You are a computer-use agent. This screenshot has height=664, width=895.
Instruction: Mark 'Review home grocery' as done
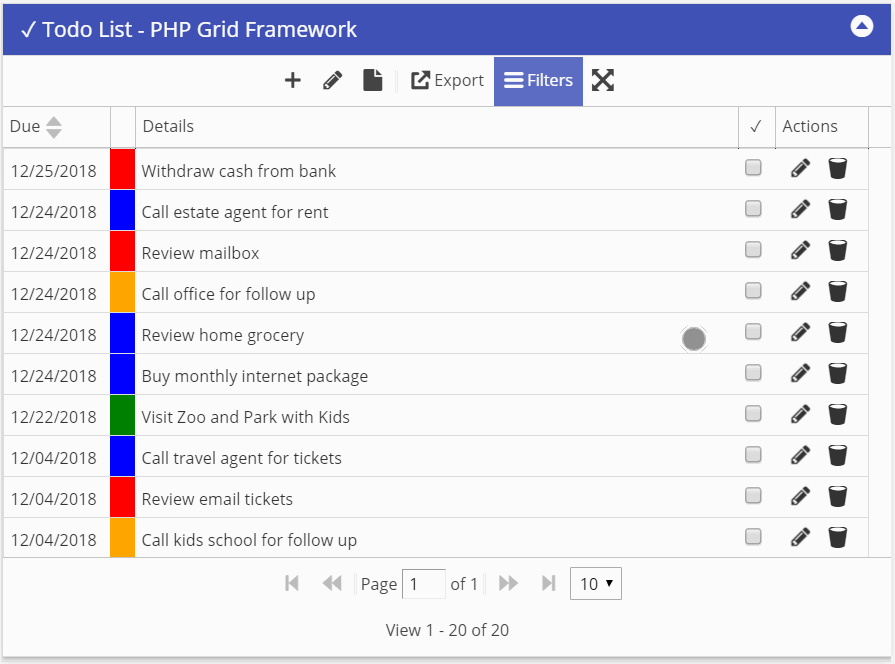753,332
